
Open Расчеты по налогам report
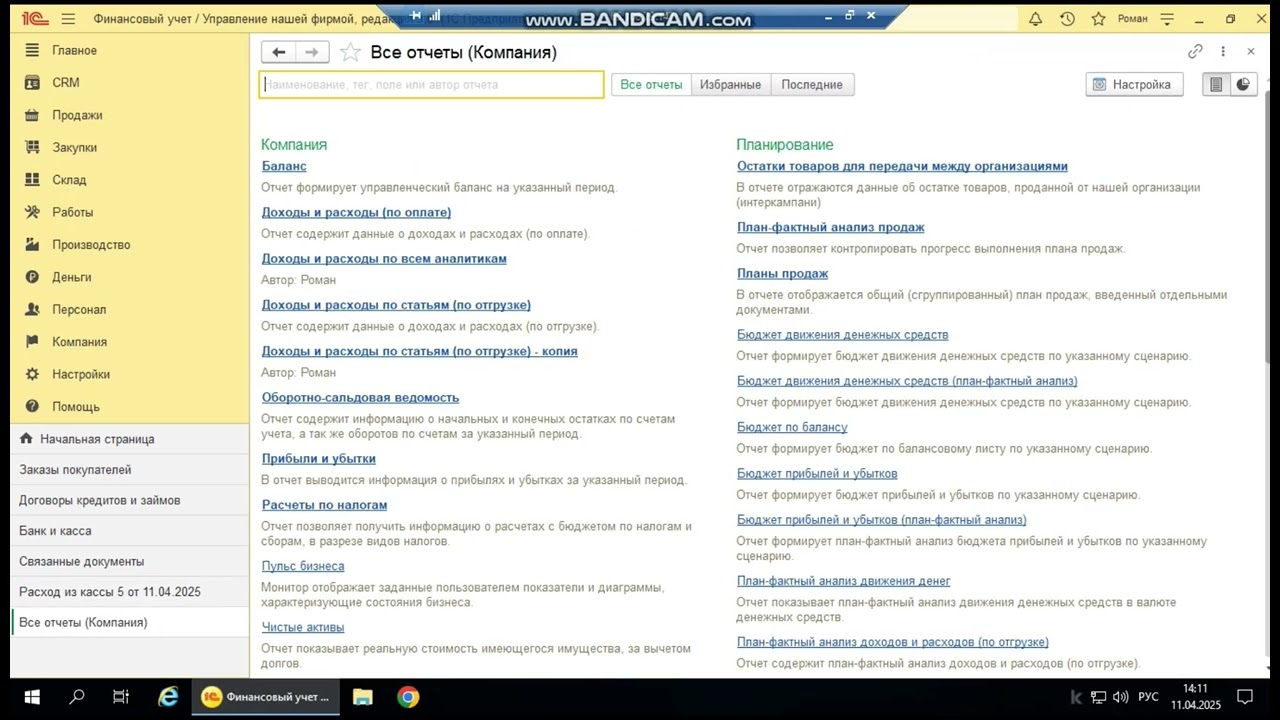(x=324, y=505)
